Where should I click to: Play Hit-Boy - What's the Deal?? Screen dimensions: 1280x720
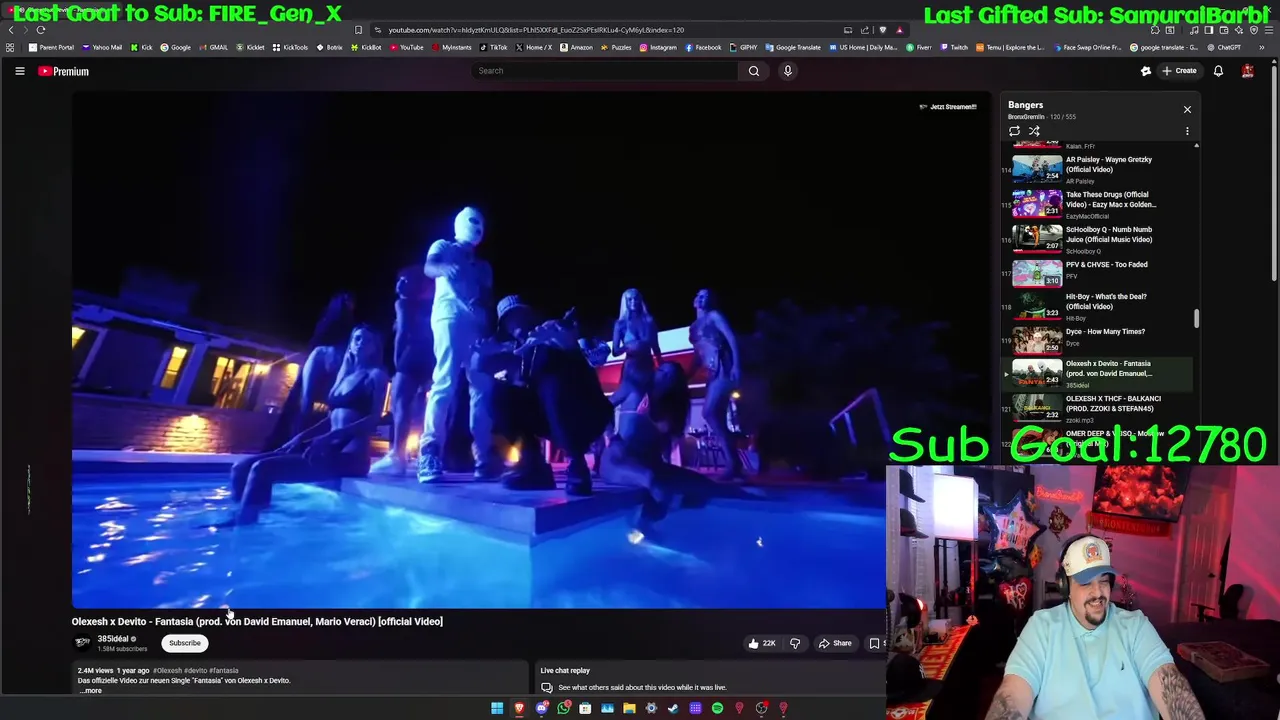point(1098,306)
